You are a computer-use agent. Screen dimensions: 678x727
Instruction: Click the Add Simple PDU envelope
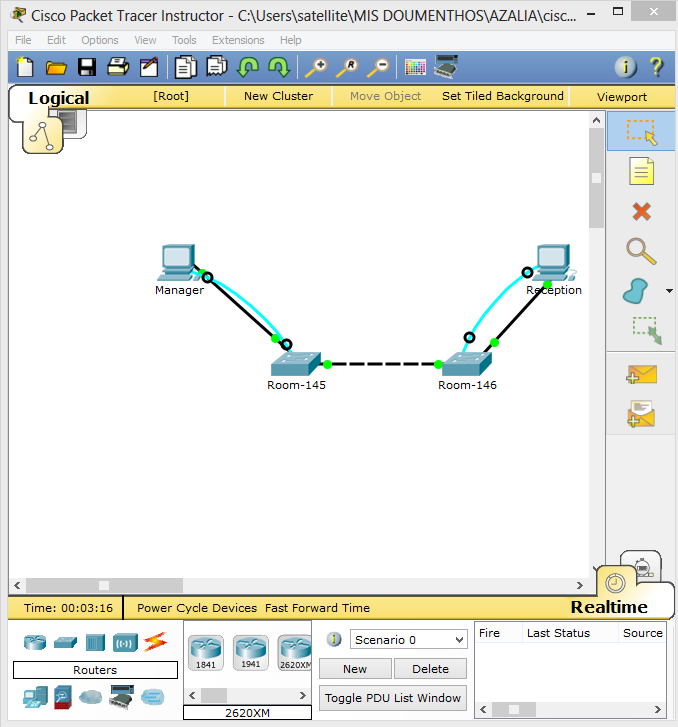coord(641,374)
